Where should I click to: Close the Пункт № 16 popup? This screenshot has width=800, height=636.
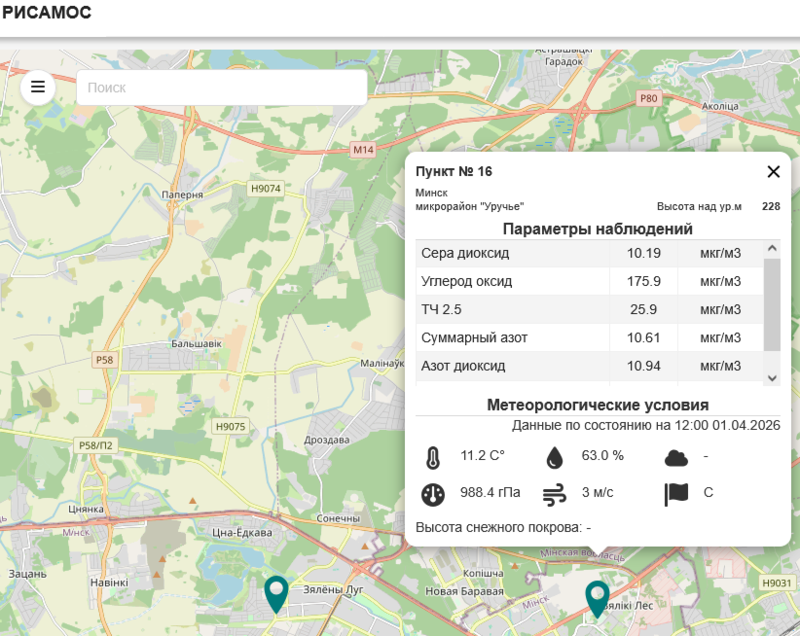(x=773, y=172)
